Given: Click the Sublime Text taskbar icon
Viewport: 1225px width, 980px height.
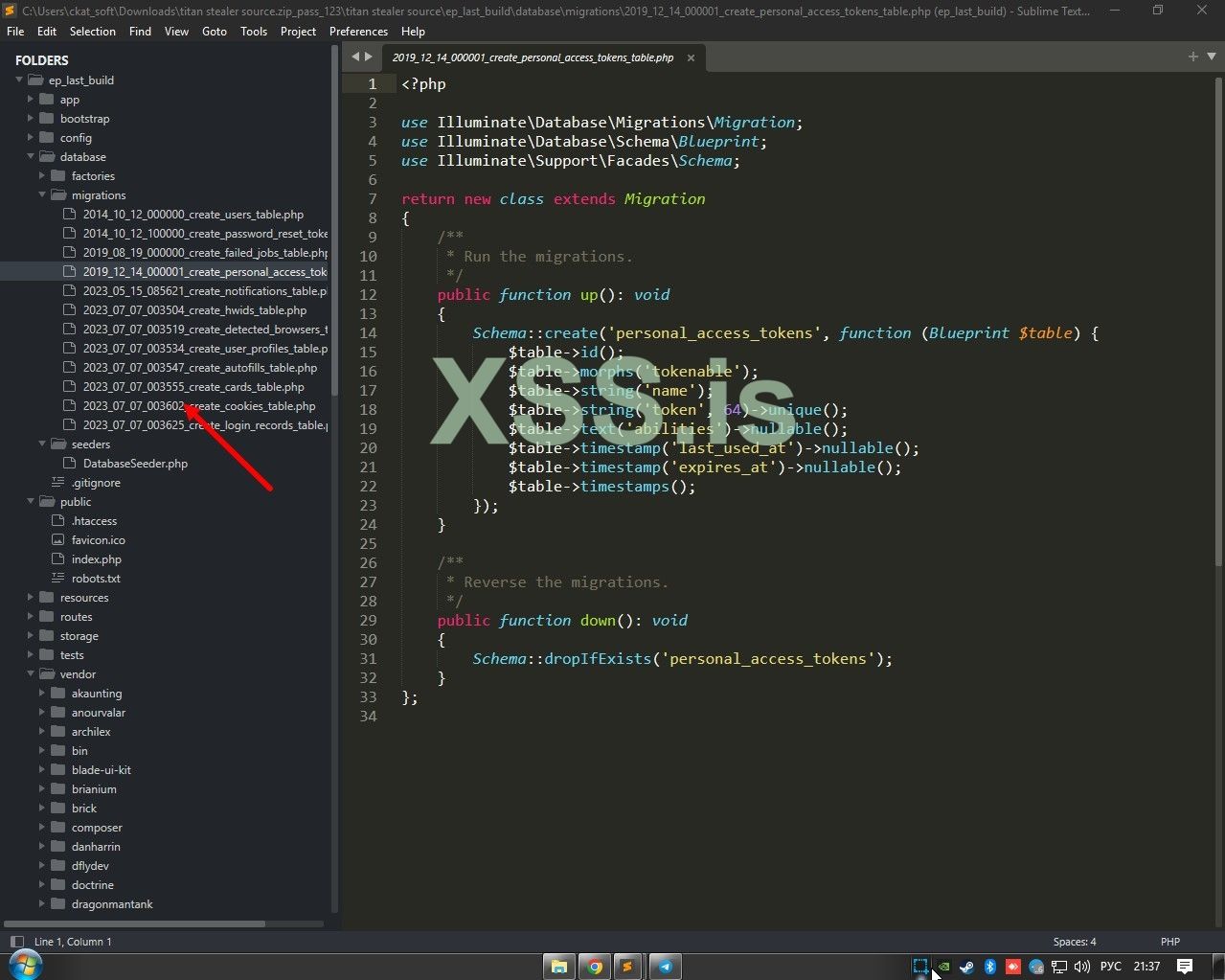Looking at the screenshot, I should [x=627, y=966].
